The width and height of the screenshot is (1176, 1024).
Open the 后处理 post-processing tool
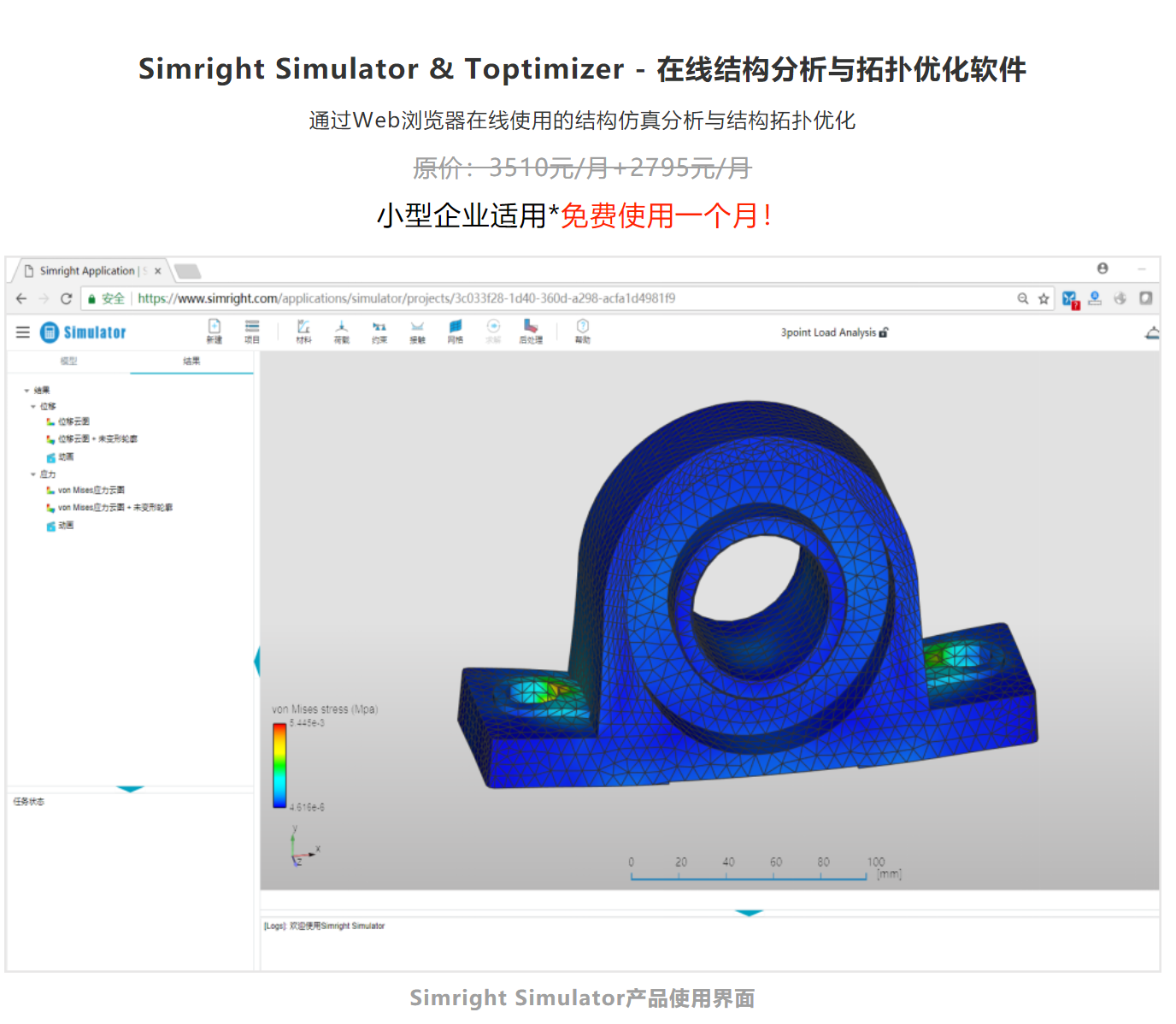pyautogui.click(x=531, y=331)
